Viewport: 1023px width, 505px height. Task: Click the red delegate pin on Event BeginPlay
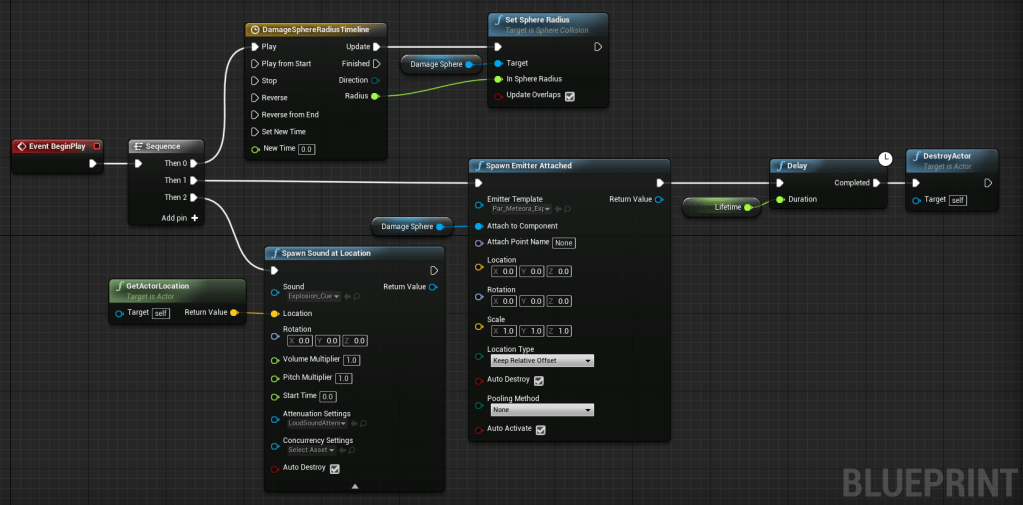pos(96,146)
